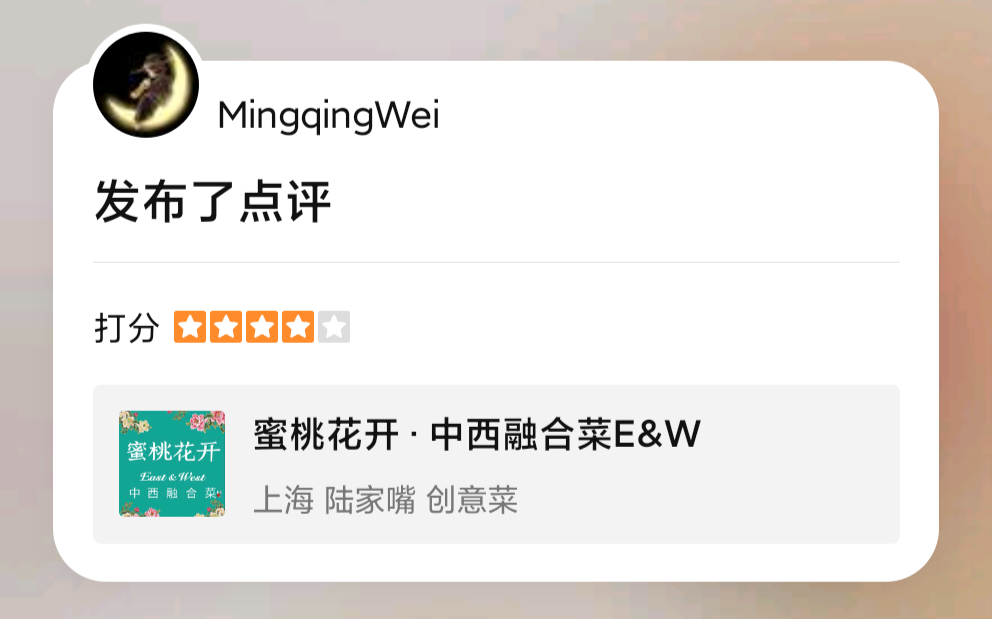Tap the 中西融合菜E&W text in the title
The image size is (992, 619).
[566, 435]
